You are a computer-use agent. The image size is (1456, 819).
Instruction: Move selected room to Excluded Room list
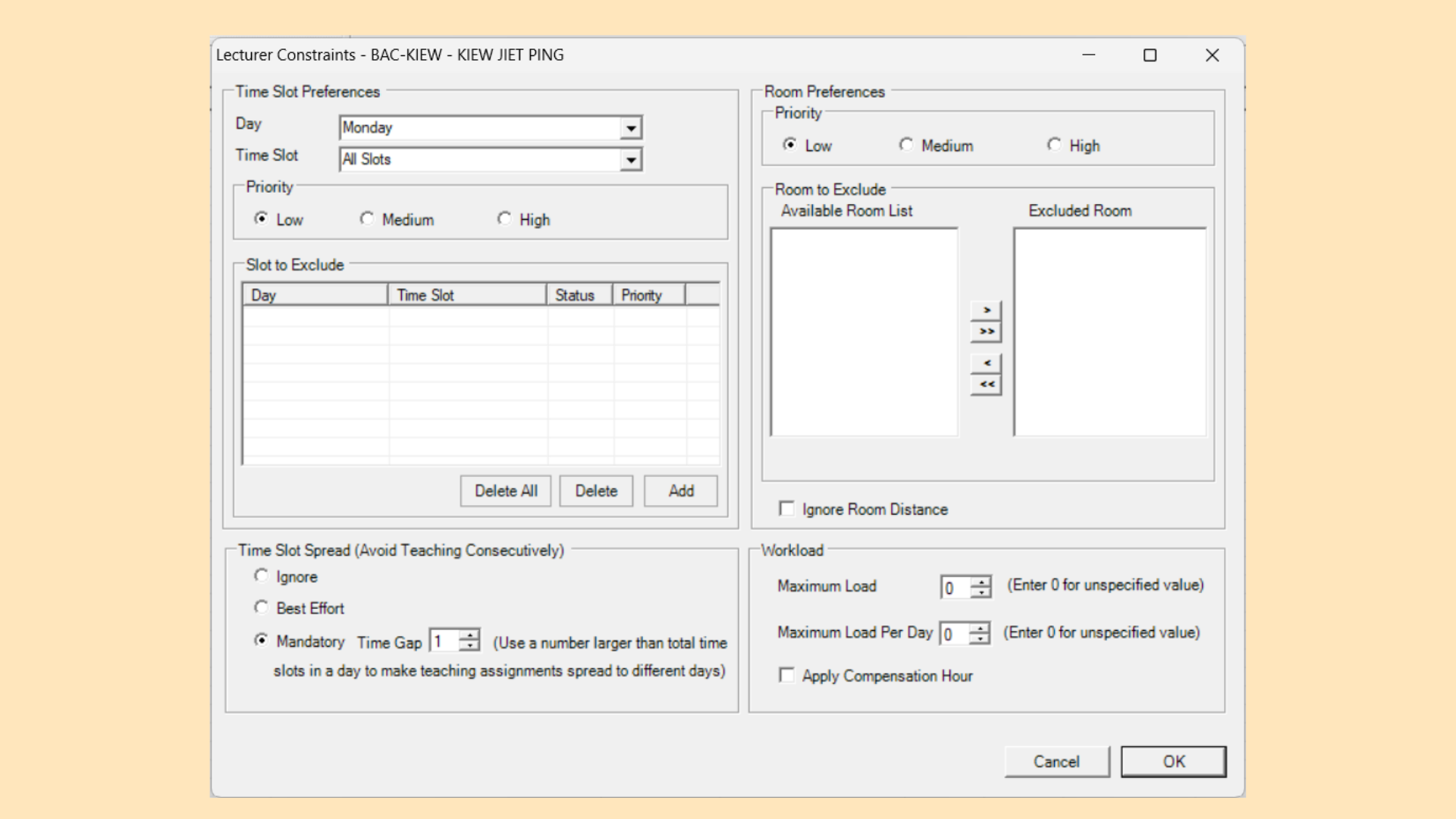[986, 310]
